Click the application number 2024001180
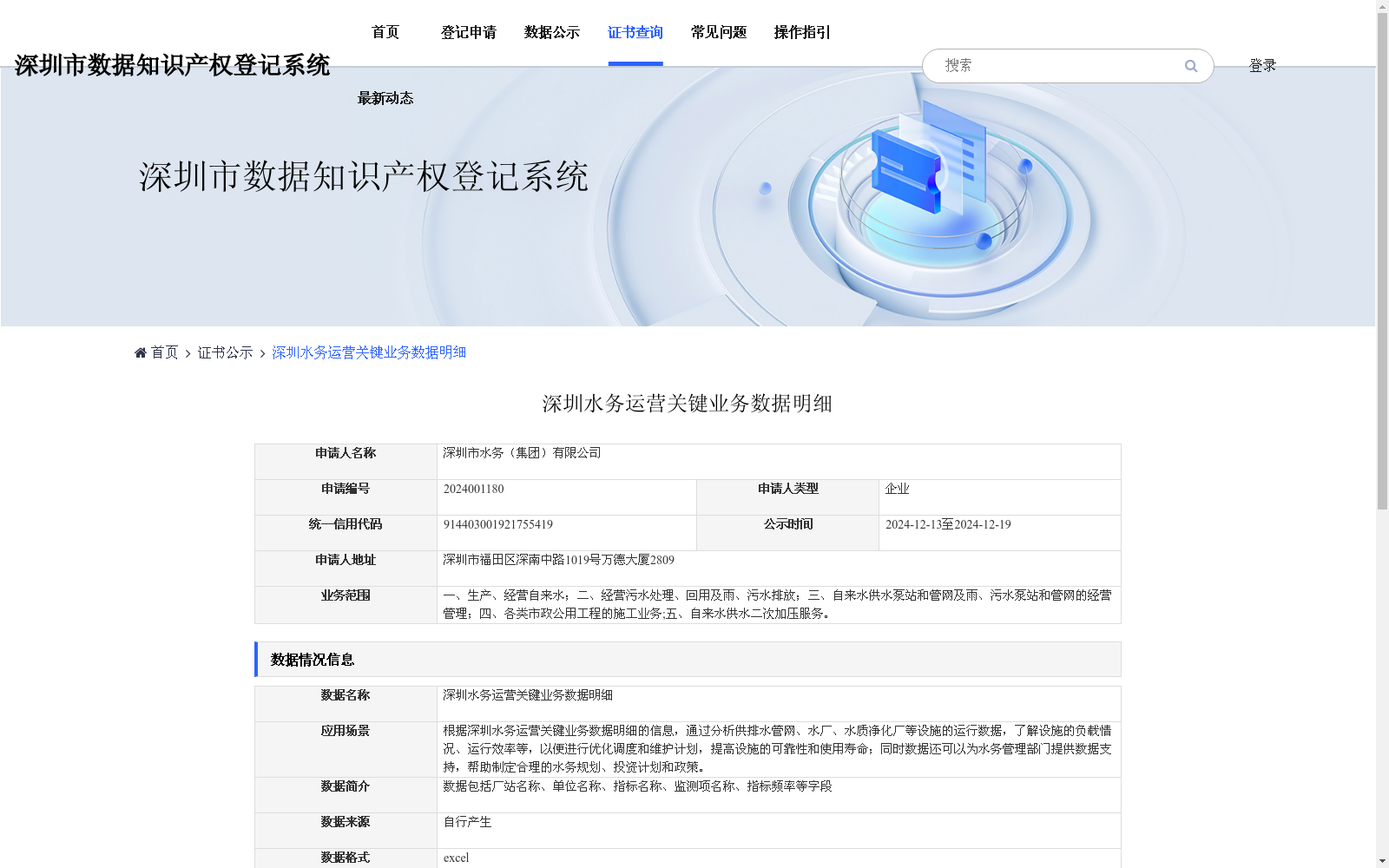1389x868 pixels. click(474, 489)
